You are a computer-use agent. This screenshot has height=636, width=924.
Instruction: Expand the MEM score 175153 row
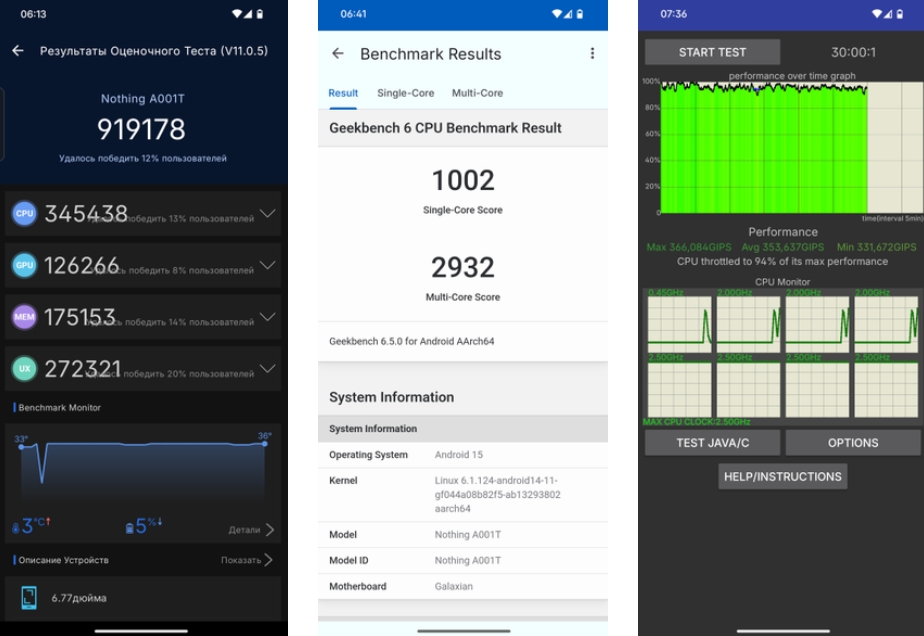click(x=267, y=317)
